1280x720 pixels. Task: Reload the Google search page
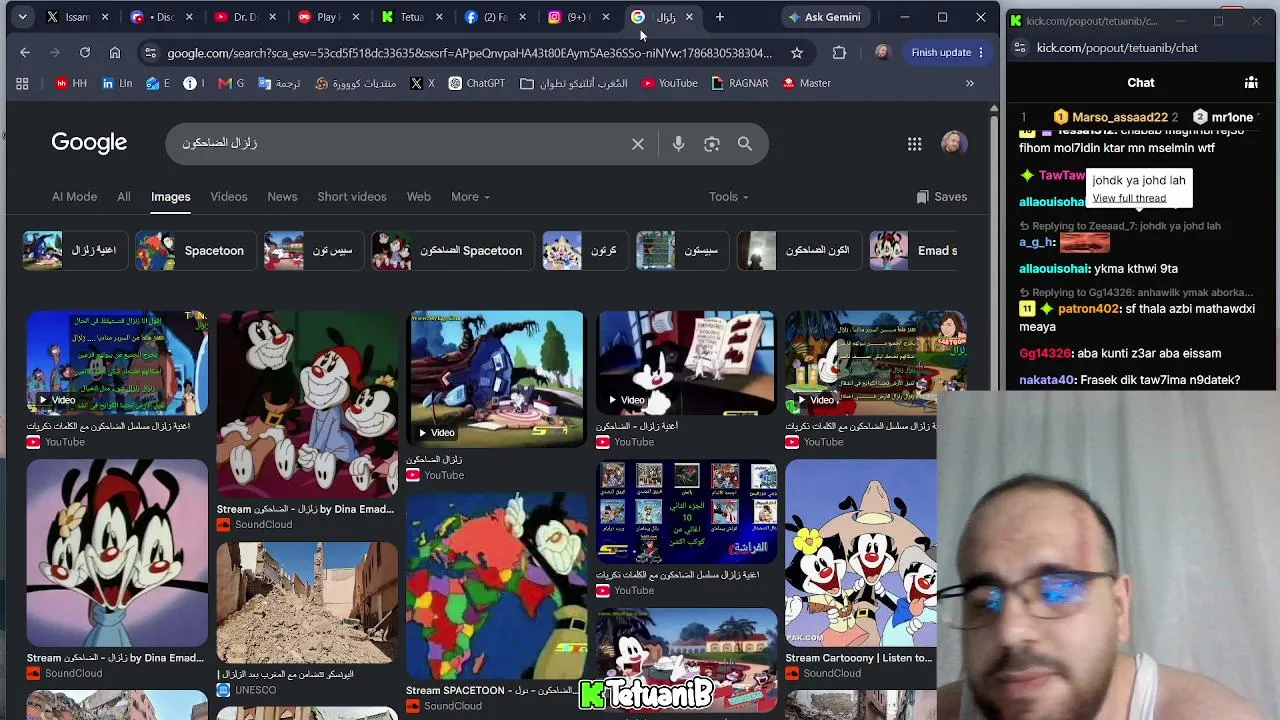point(85,52)
